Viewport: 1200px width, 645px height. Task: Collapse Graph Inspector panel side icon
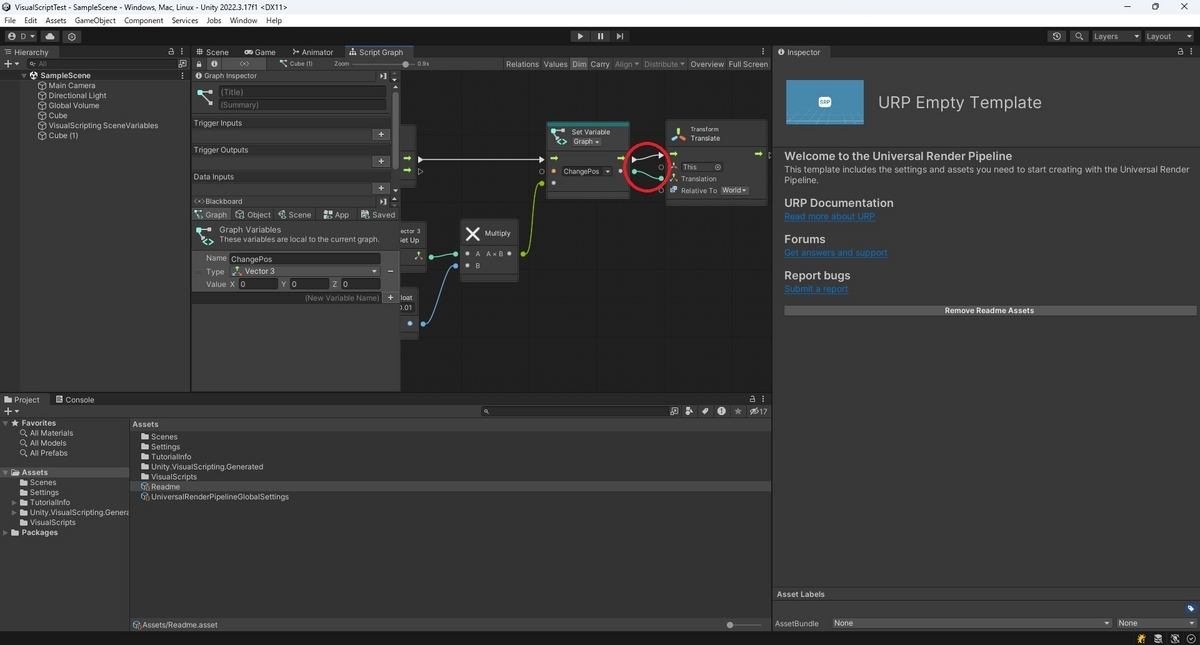[x=383, y=76]
